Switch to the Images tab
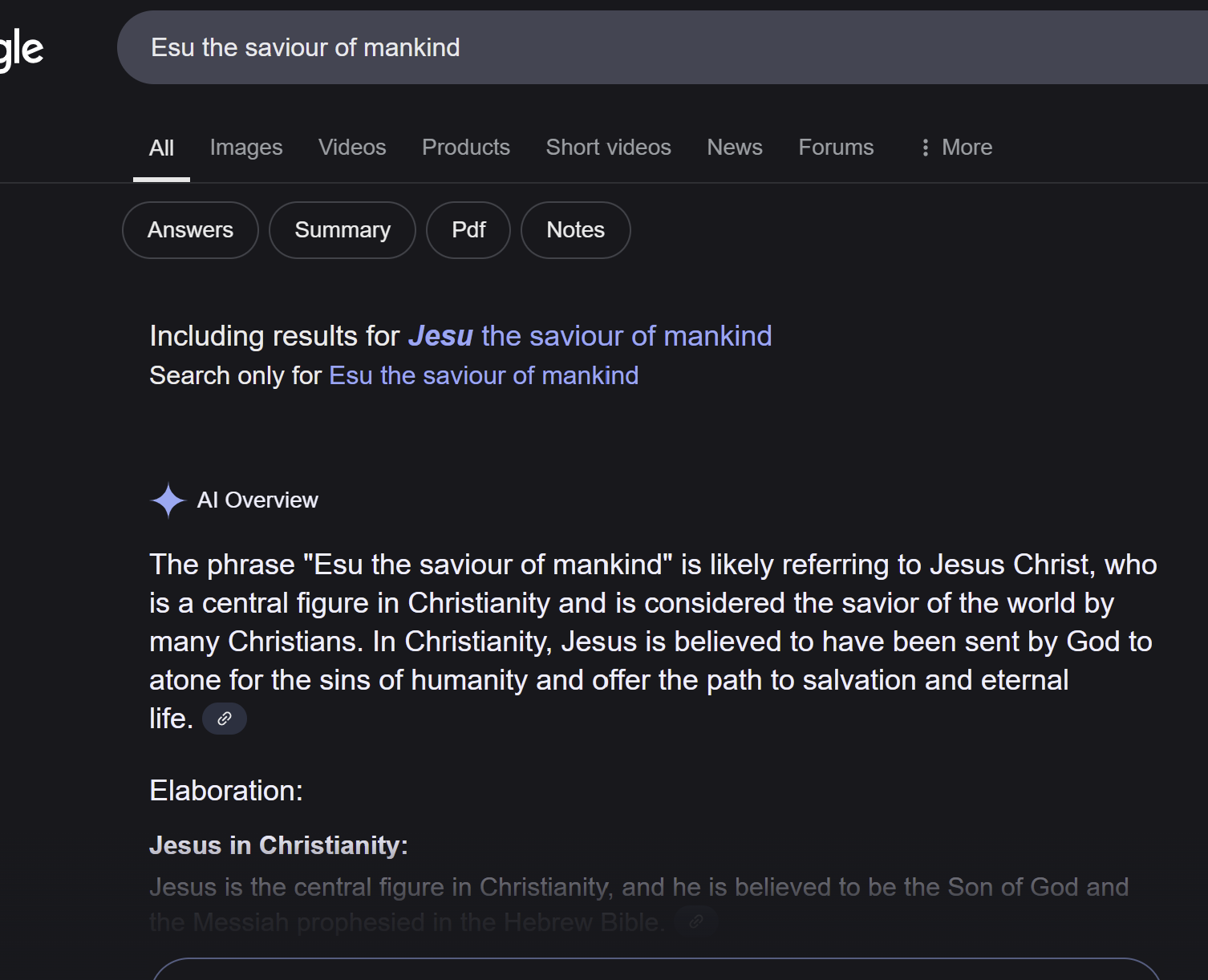 pos(246,148)
